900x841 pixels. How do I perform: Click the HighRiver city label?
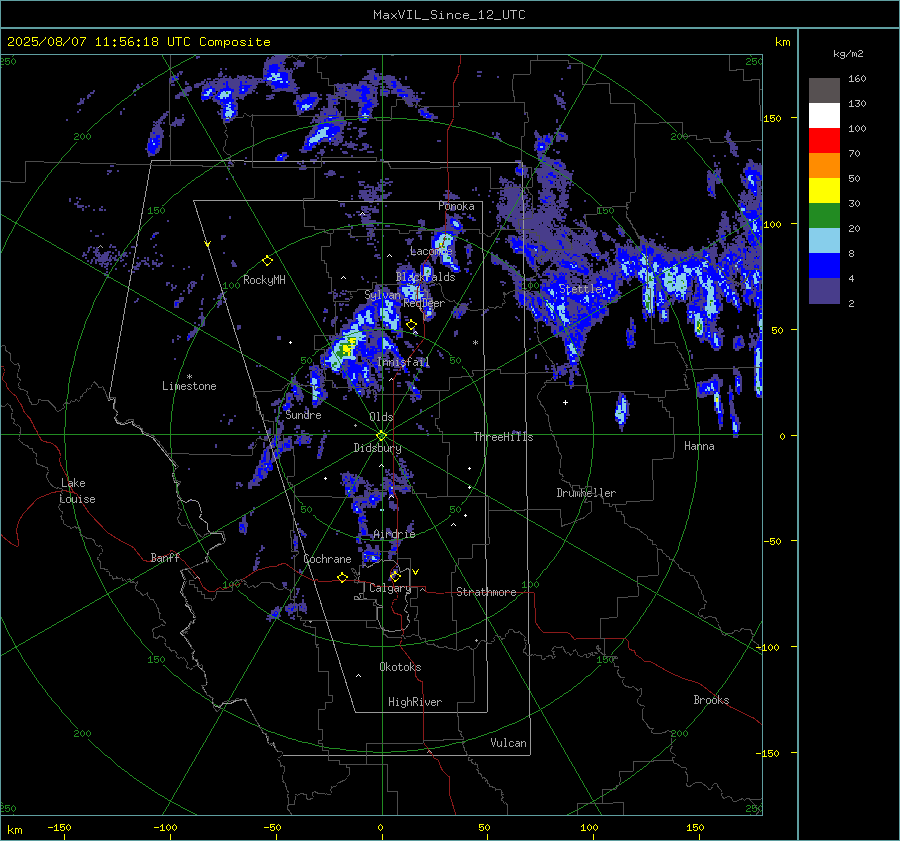pyautogui.click(x=415, y=702)
